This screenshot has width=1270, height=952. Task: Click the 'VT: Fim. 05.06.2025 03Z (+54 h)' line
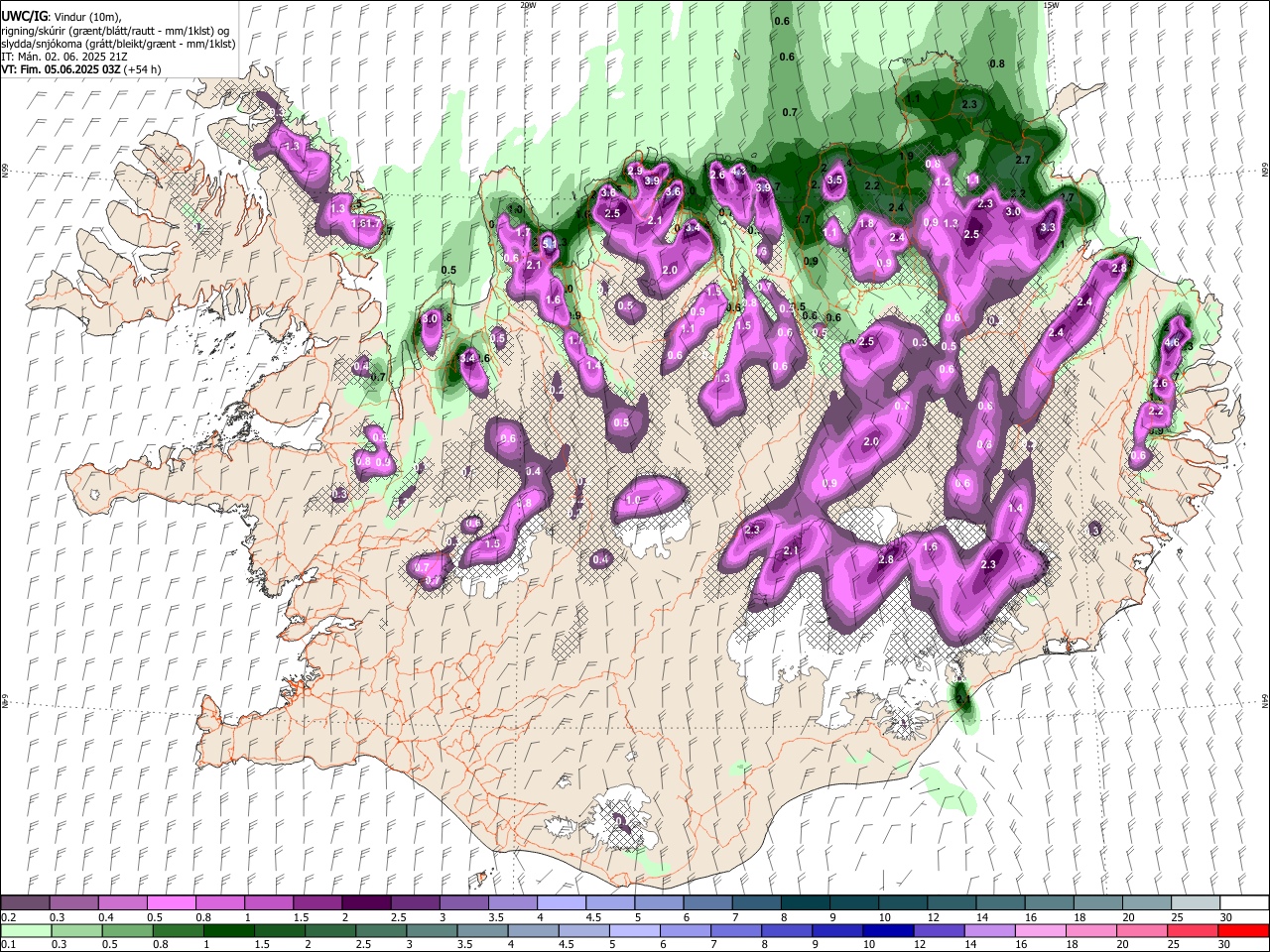click(81, 69)
